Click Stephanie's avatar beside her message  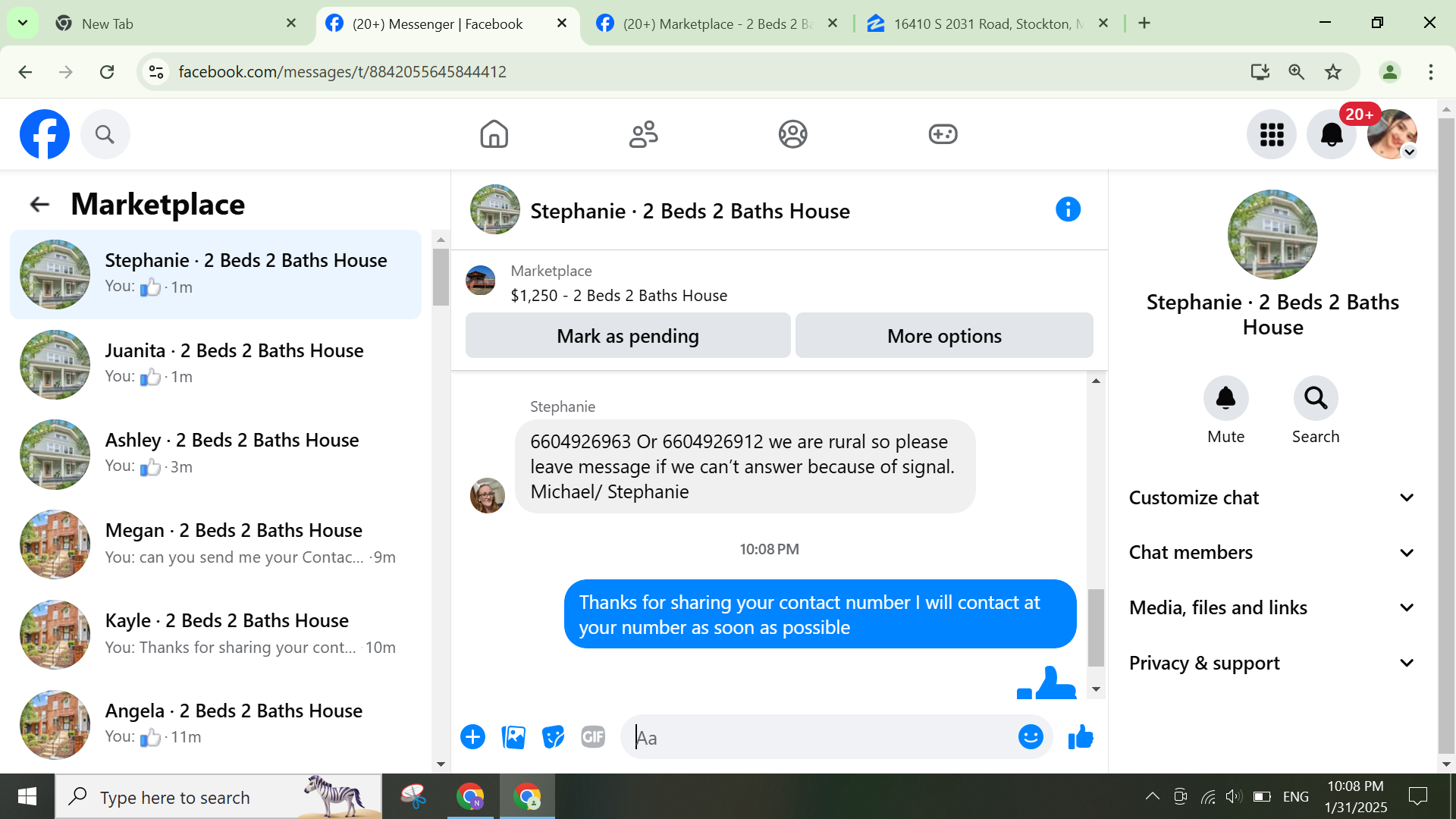point(488,495)
